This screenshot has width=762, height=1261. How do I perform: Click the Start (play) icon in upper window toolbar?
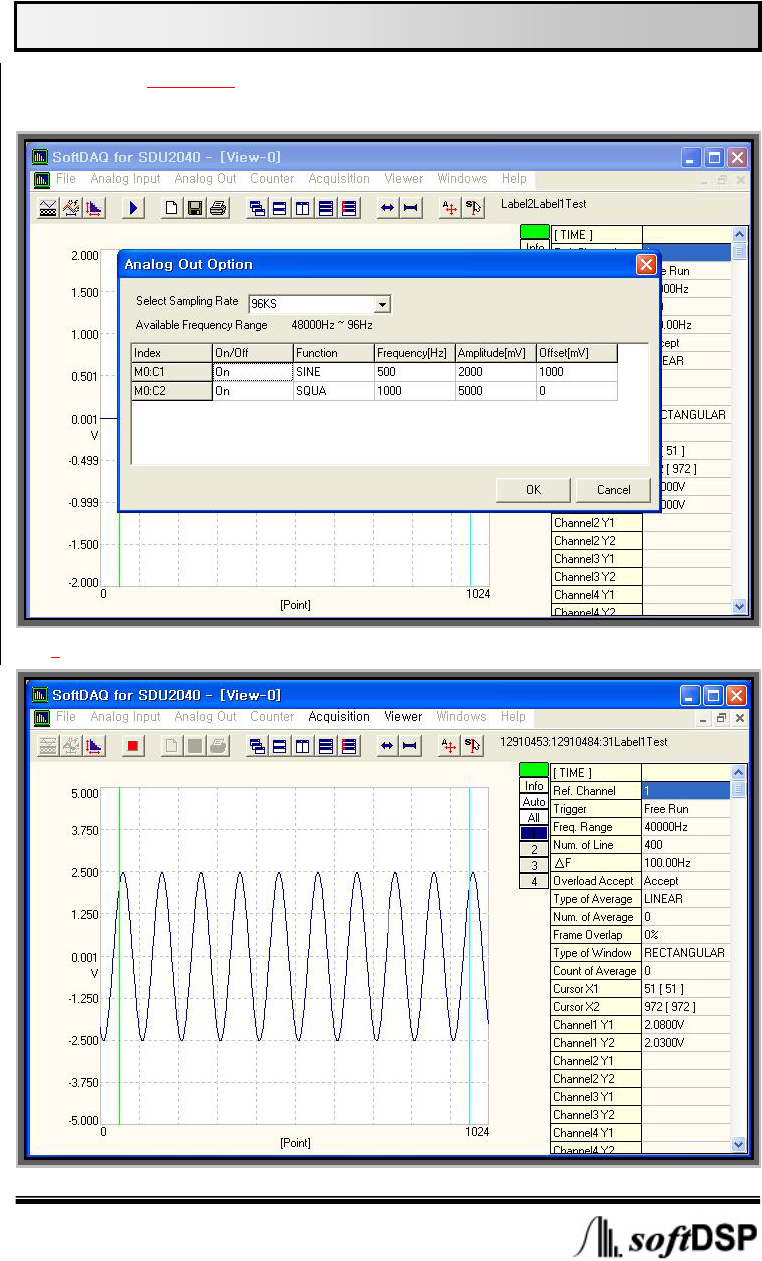coord(135,208)
